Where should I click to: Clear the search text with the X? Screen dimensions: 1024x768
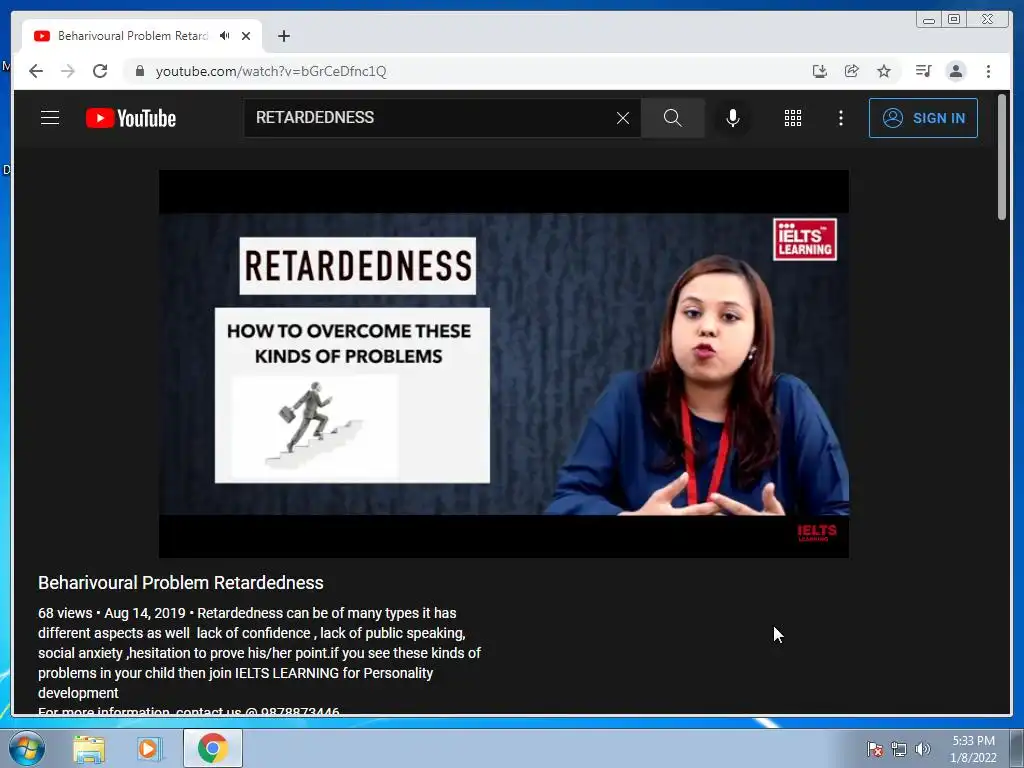click(623, 118)
